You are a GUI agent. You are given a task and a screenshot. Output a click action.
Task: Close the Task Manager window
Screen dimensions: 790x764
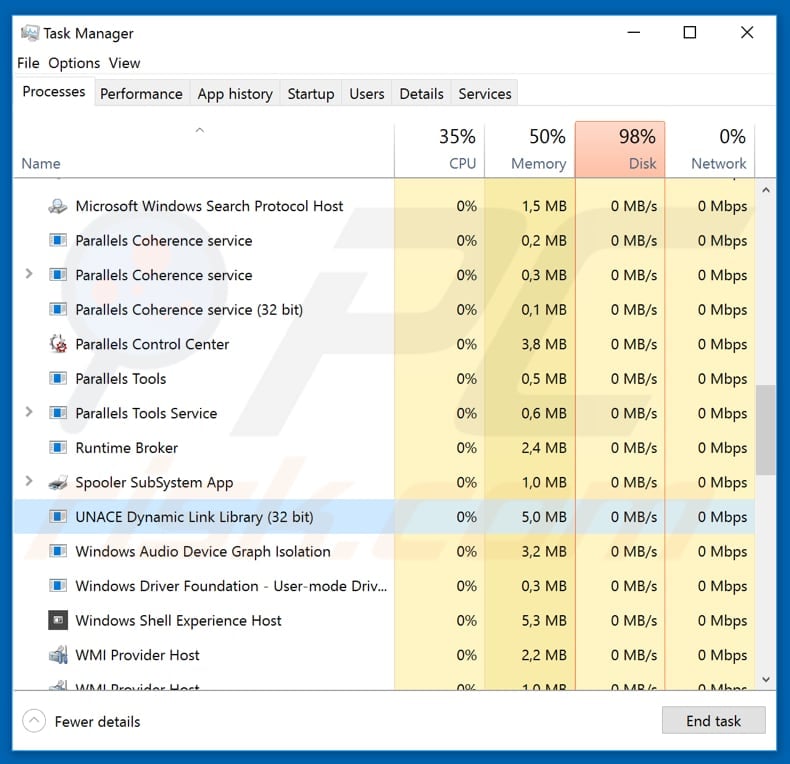[x=747, y=32]
